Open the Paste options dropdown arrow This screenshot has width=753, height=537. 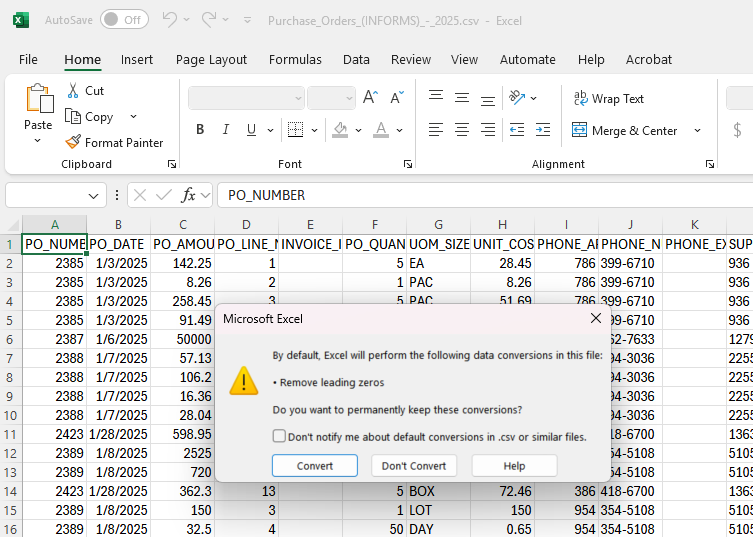38,141
